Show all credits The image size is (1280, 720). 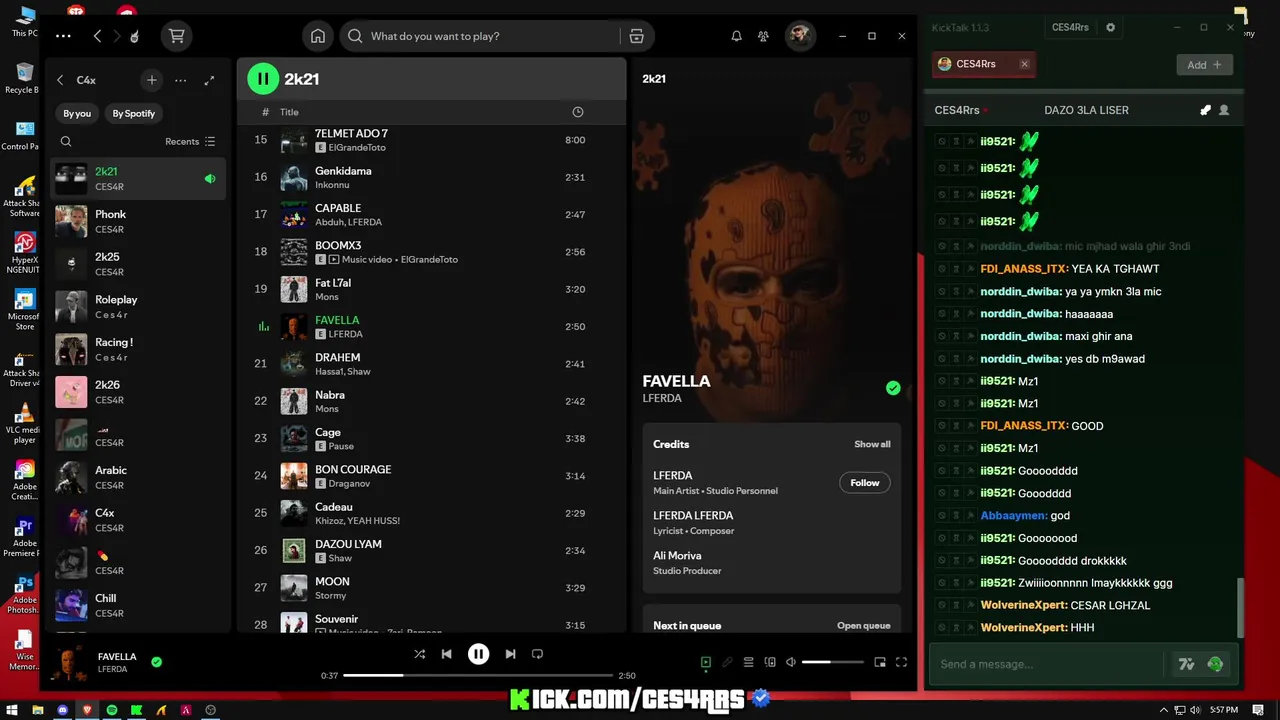click(872, 444)
